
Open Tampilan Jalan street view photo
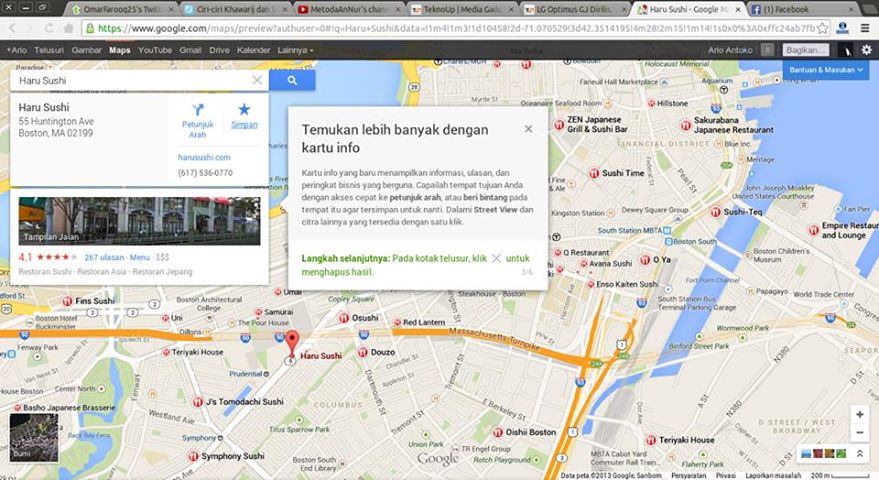pos(139,221)
